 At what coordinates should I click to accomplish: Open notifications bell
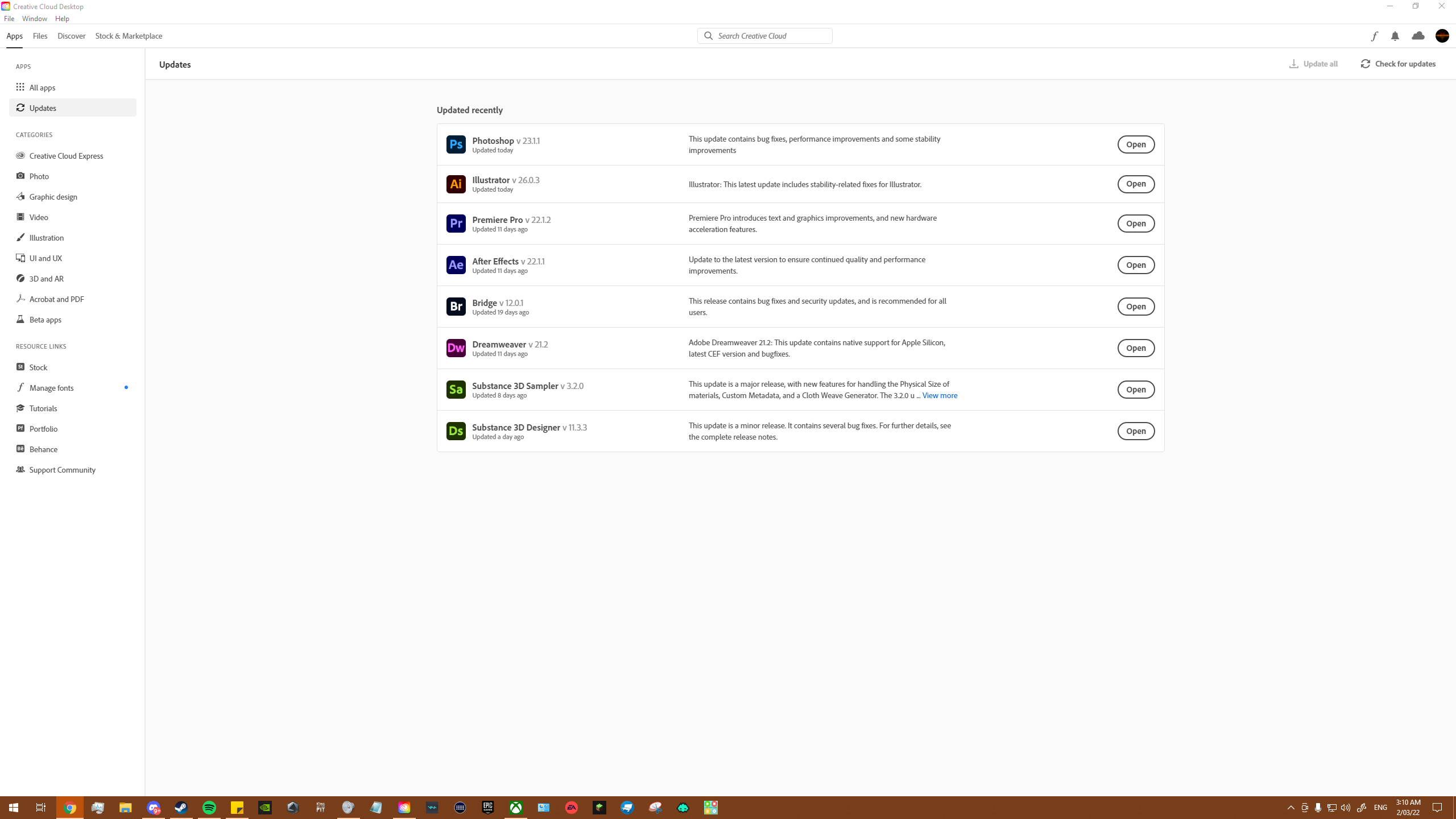click(1395, 36)
